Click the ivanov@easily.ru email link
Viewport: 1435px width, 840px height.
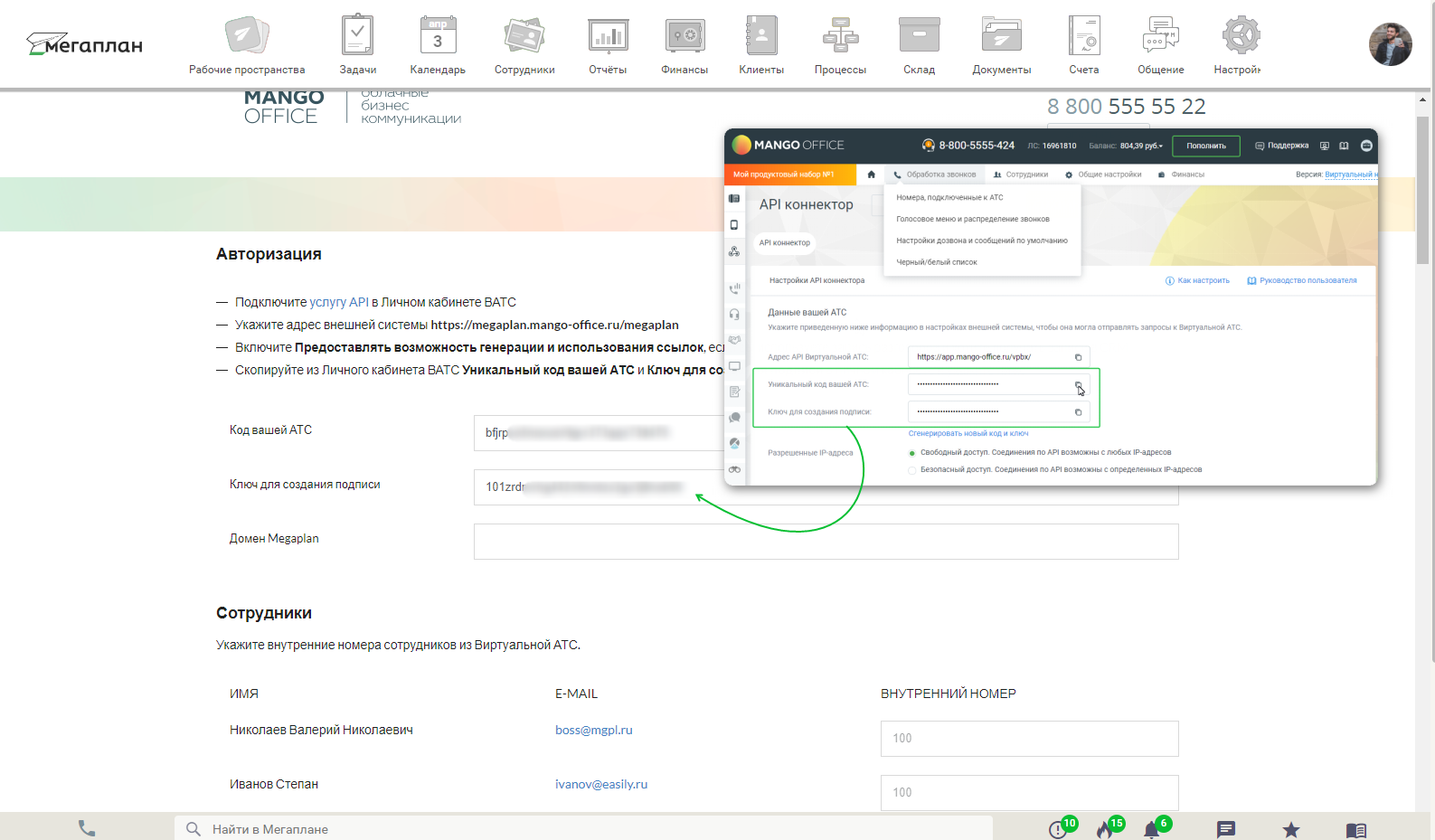(601, 784)
